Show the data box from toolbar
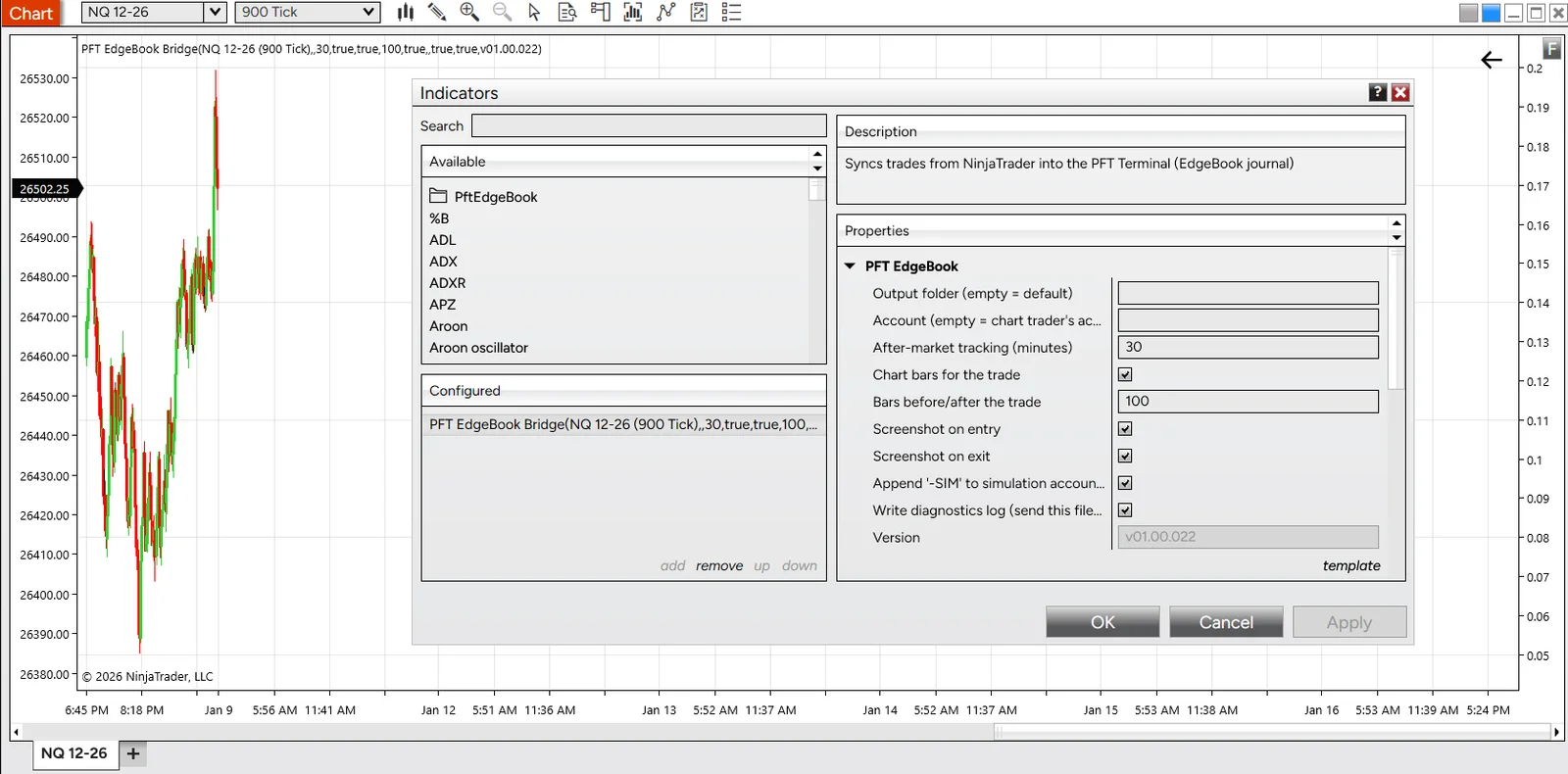 566,12
